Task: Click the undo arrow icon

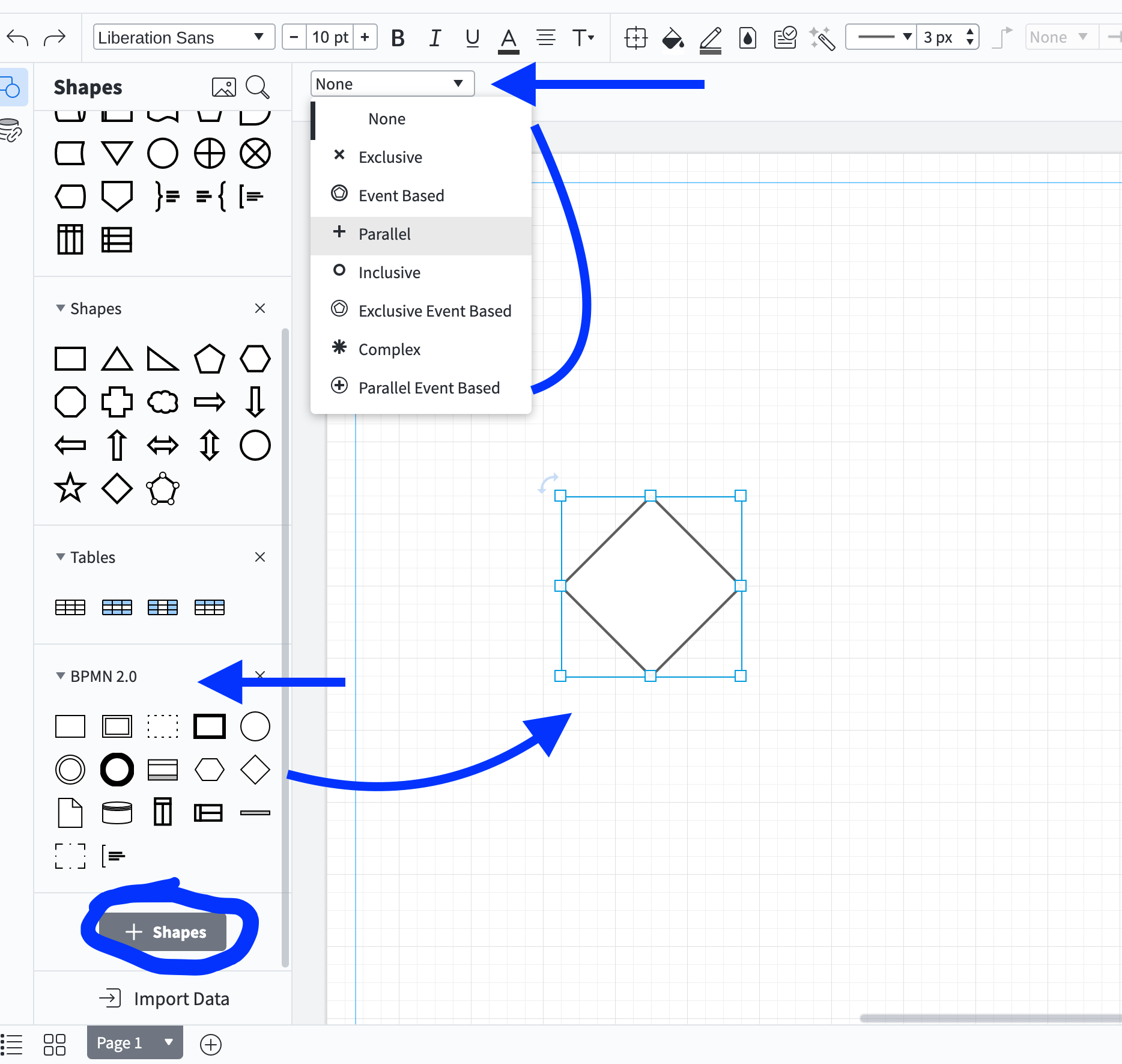Action: (17, 38)
